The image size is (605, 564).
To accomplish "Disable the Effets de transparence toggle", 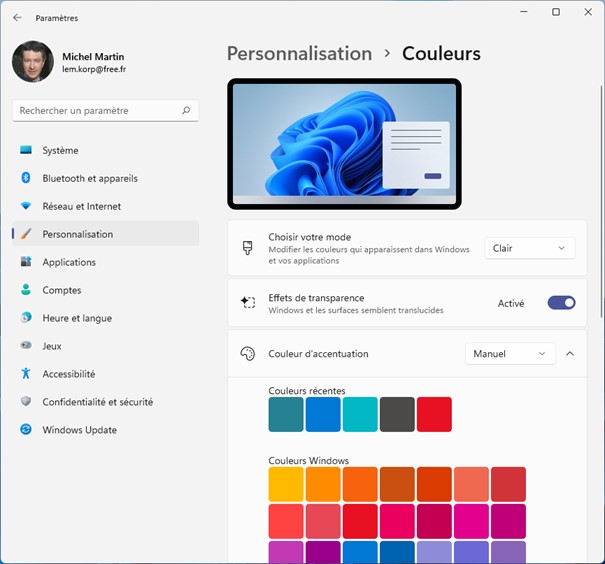I will [561, 303].
